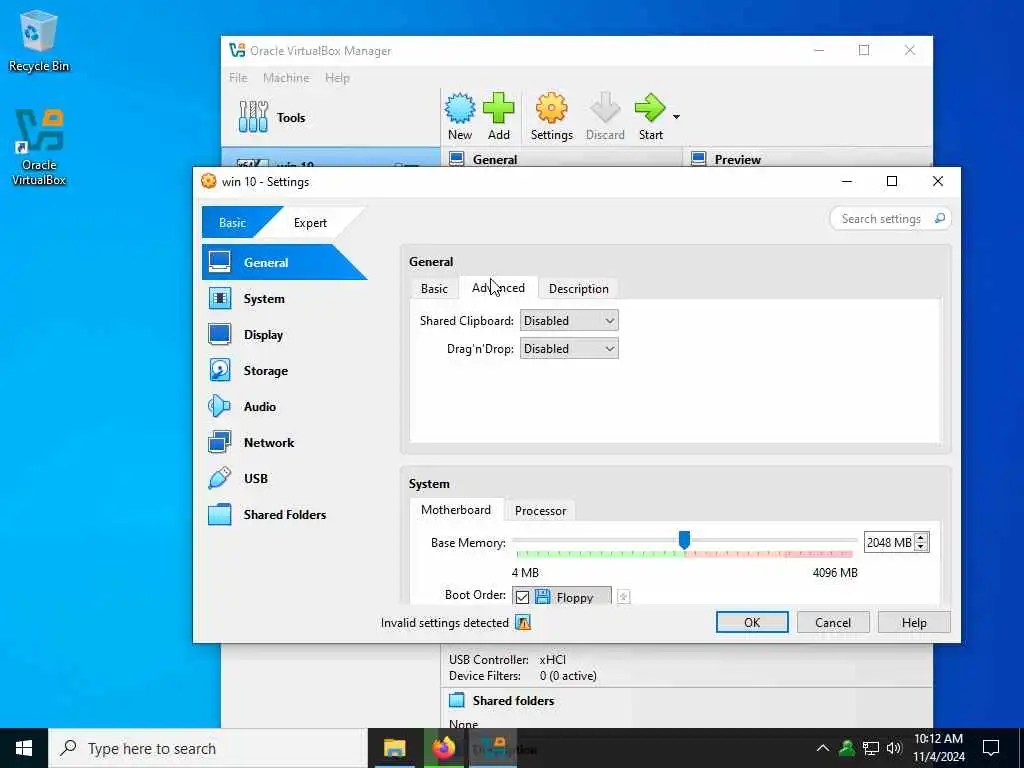Open the Help menu in VirtualBox Manager
The width and height of the screenshot is (1024, 768).
(337, 78)
